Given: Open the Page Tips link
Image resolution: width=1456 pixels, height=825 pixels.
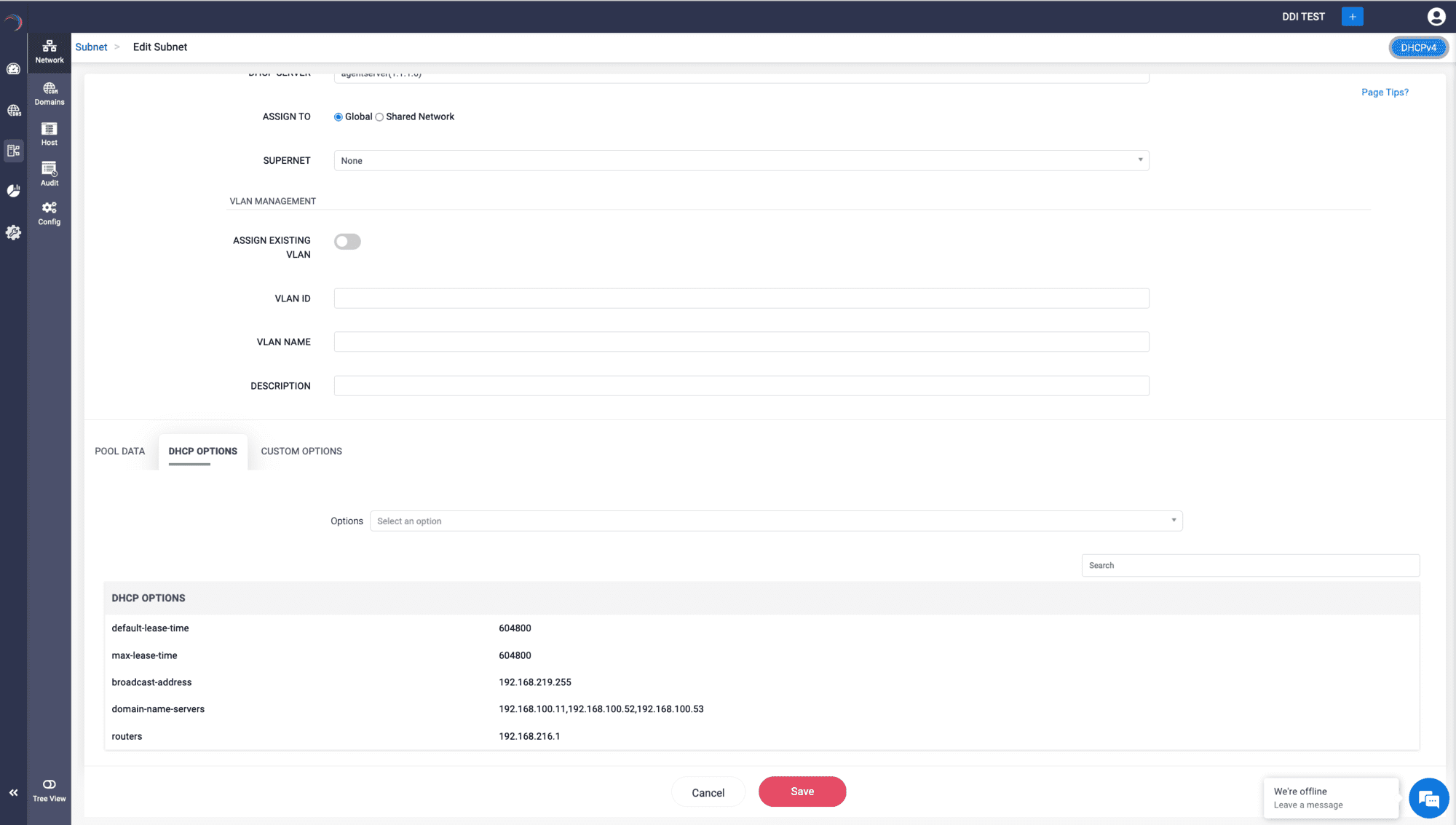Looking at the screenshot, I should coord(1385,92).
